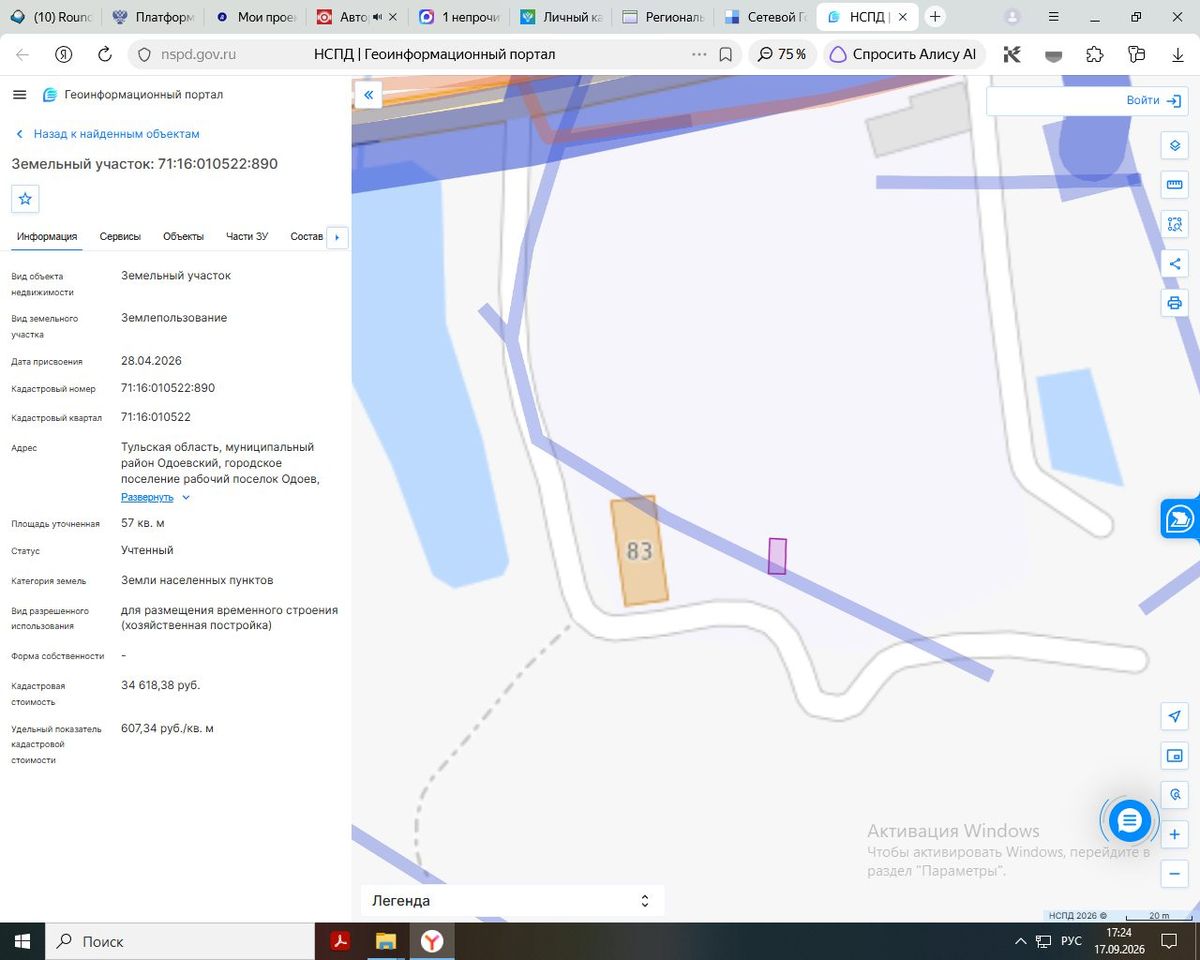Click the status value Учтенный
The width and height of the screenshot is (1200, 960).
click(x=147, y=550)
